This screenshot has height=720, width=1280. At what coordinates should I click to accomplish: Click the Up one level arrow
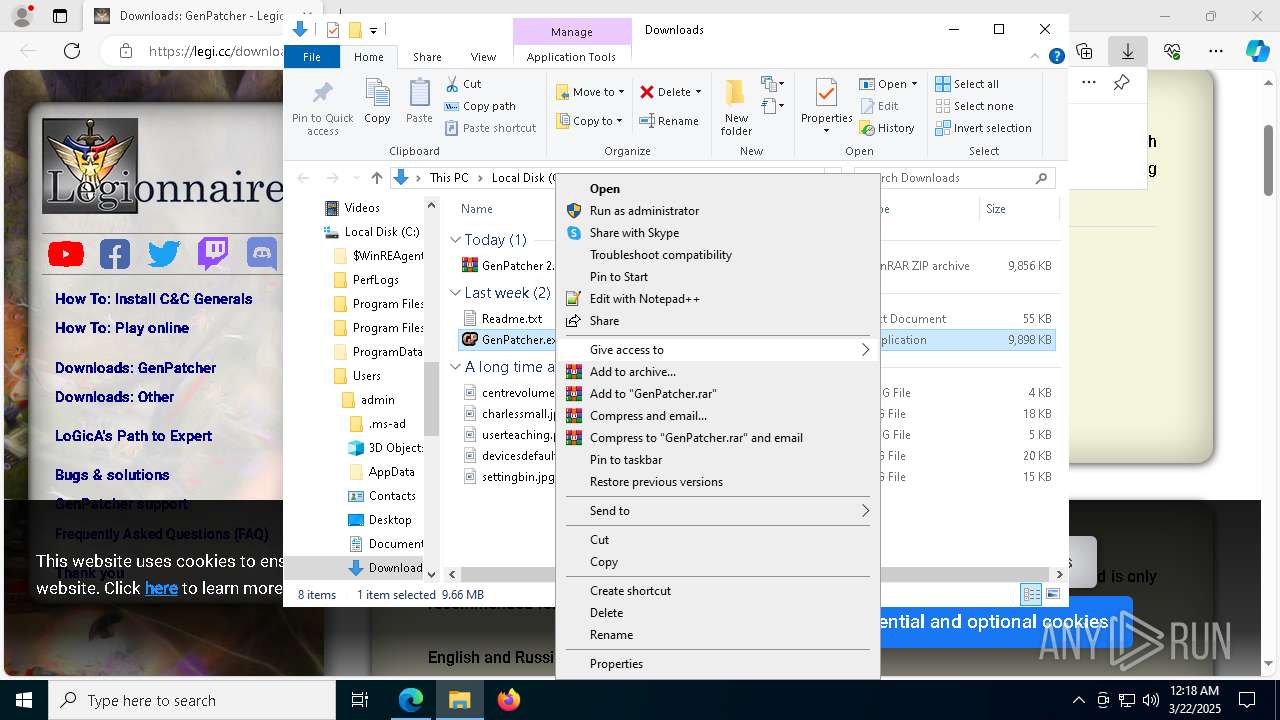pyautogui.click(x=376, y=178)
